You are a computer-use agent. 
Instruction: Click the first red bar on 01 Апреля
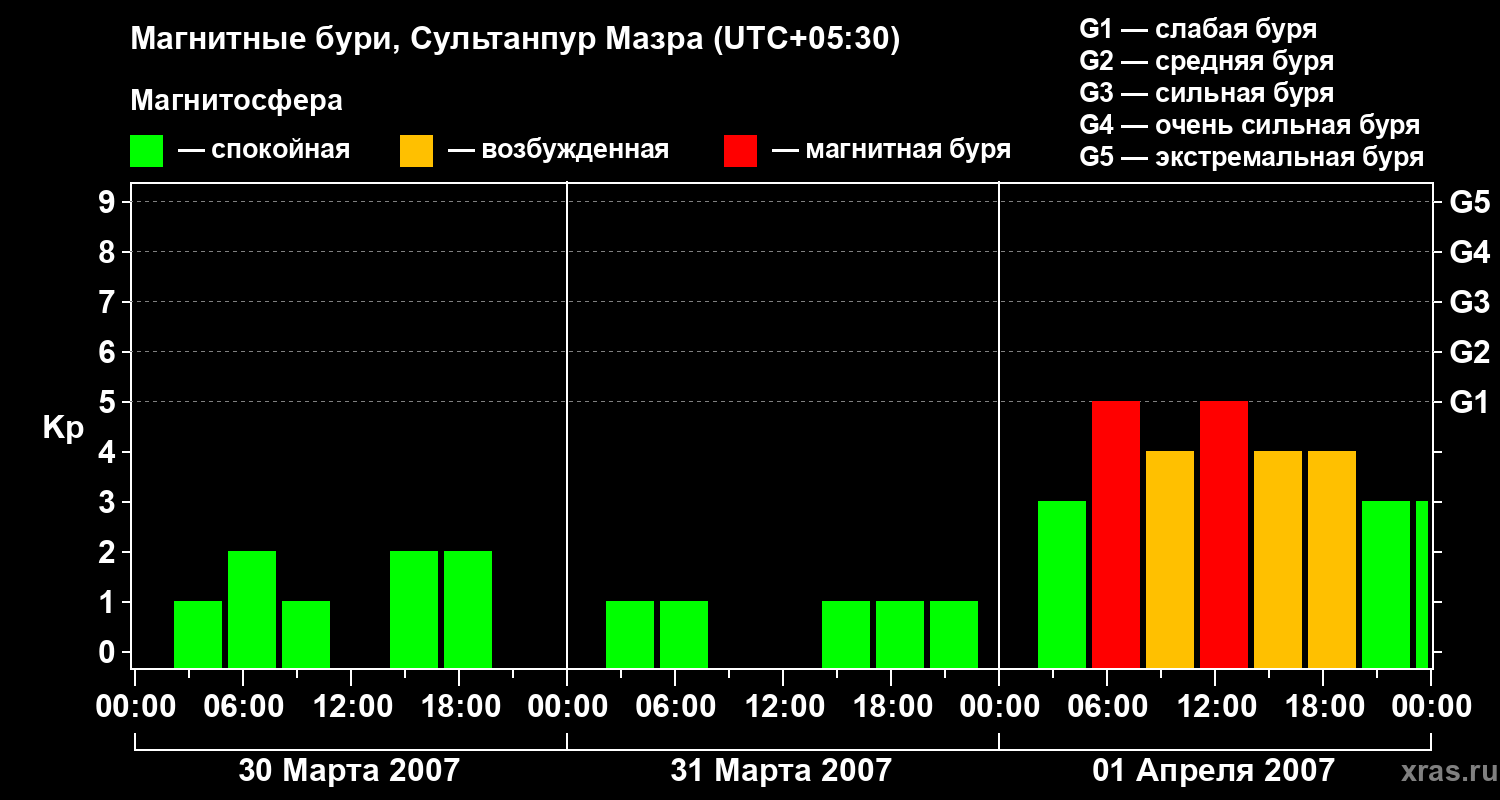[1116, 534]
